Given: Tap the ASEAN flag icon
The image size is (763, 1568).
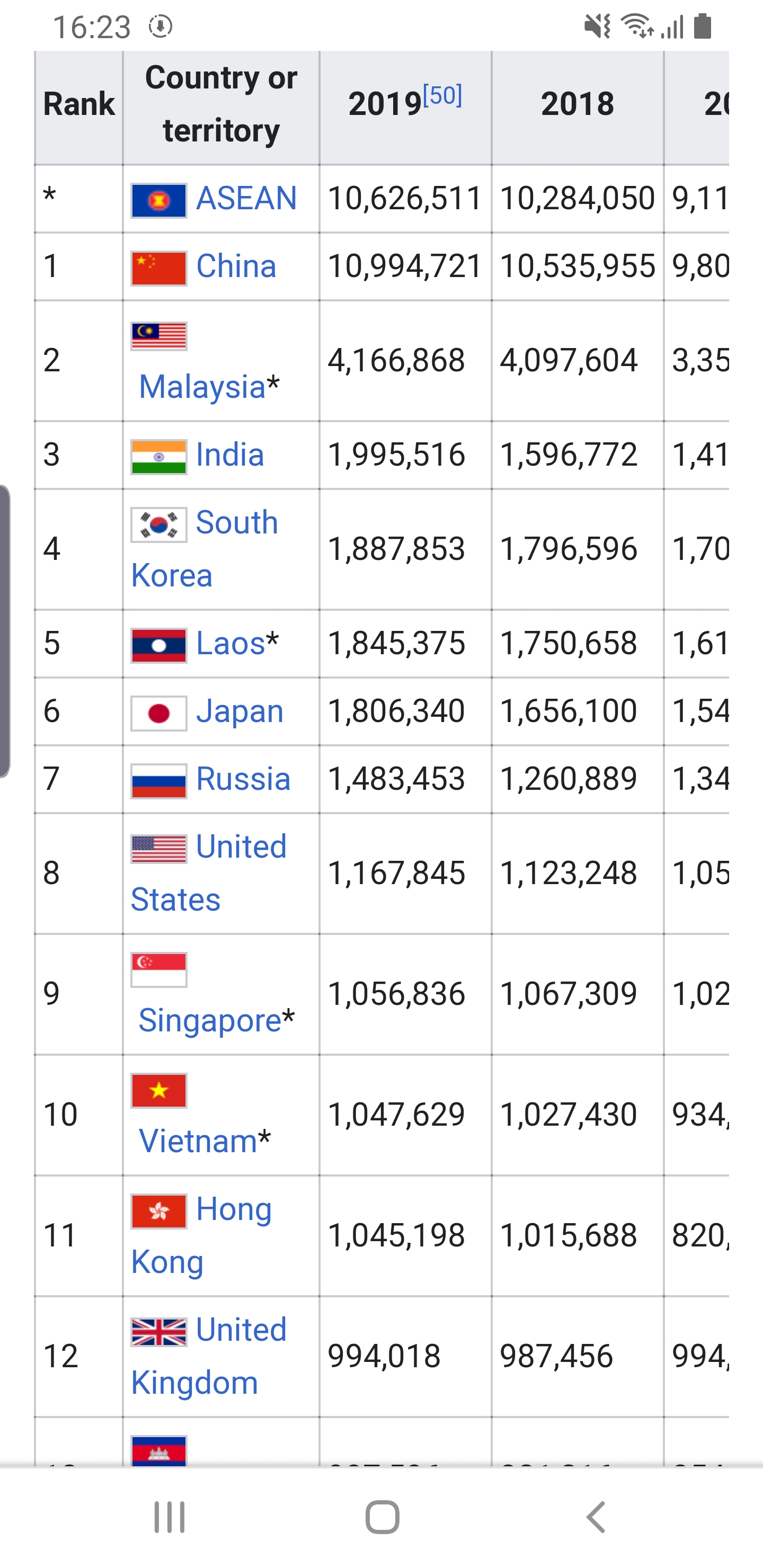Looking at the screenshot, I should pos(158,200).
